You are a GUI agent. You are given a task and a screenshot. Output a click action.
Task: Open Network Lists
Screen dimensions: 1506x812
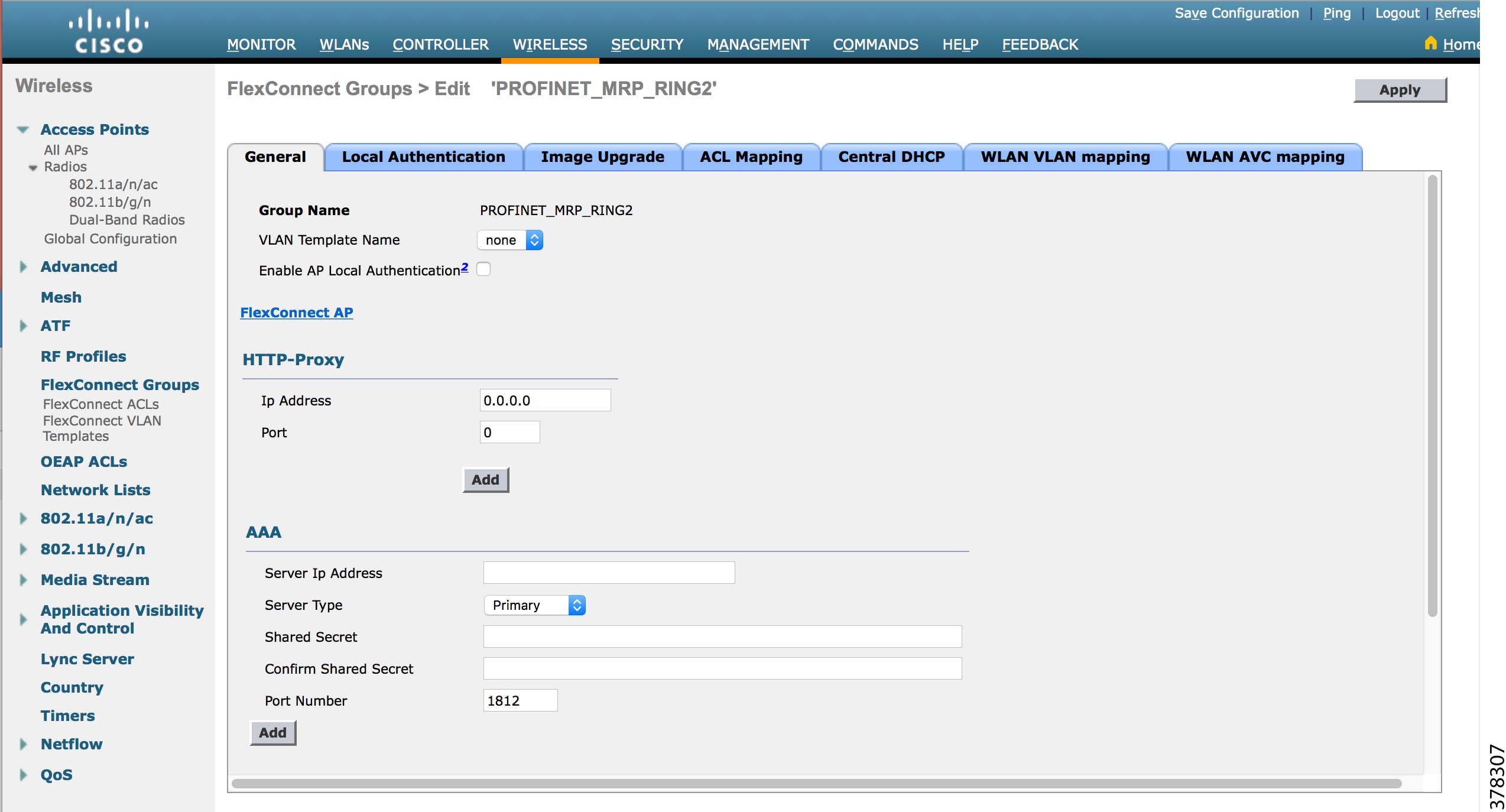(x=95, y=490)
